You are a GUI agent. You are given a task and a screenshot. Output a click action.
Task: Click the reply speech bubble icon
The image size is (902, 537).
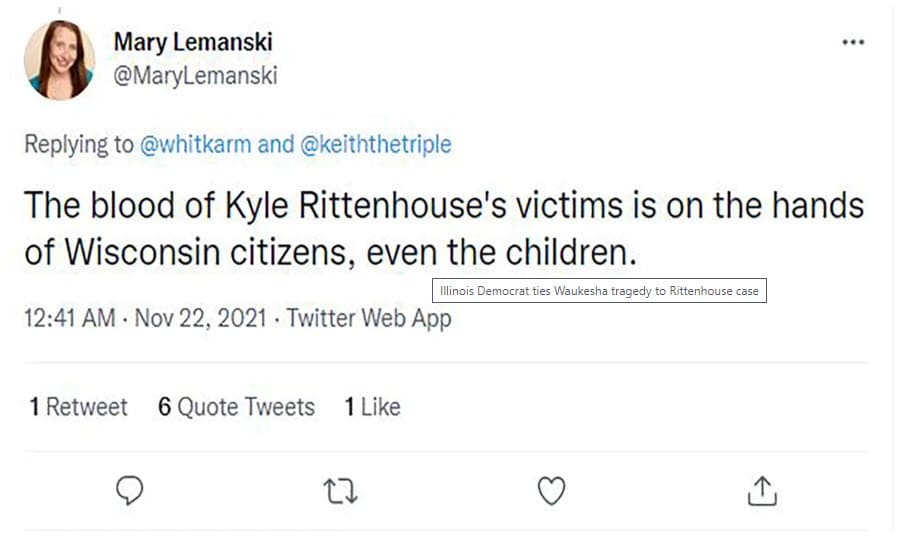pyautogui.click(x=130, y=490)
